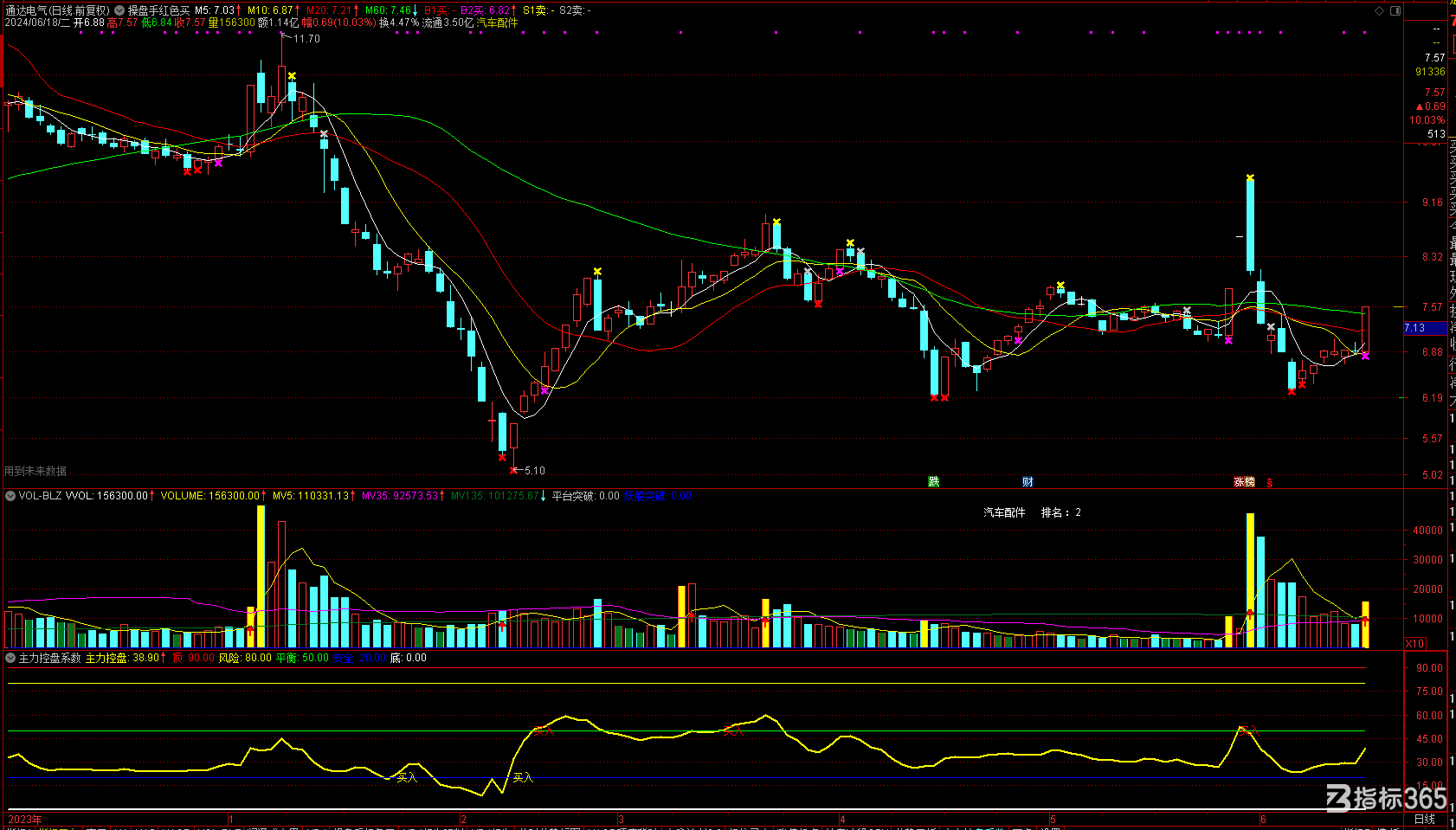This screenshot has height=830, width=1456.
Task: Click the 9.16 price axis label
Action: (x=1433, y=203)
